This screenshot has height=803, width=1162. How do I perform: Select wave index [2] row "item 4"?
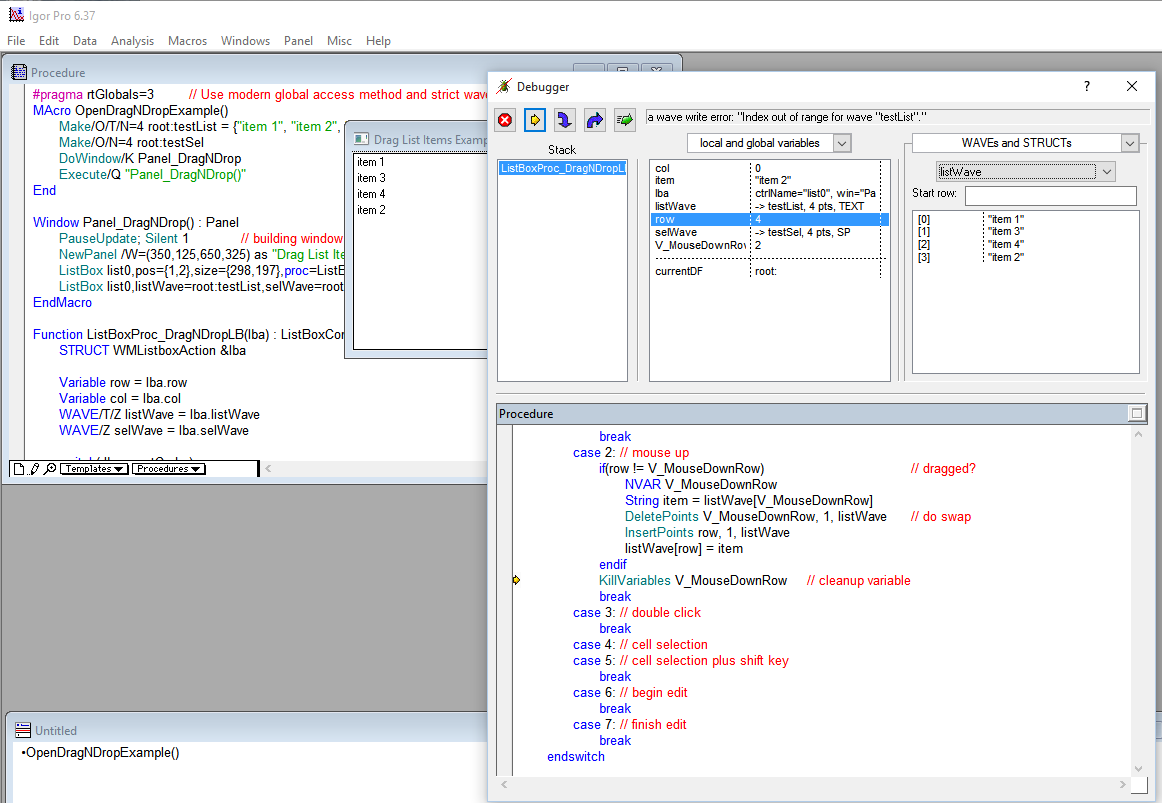tap(1025, 244)
